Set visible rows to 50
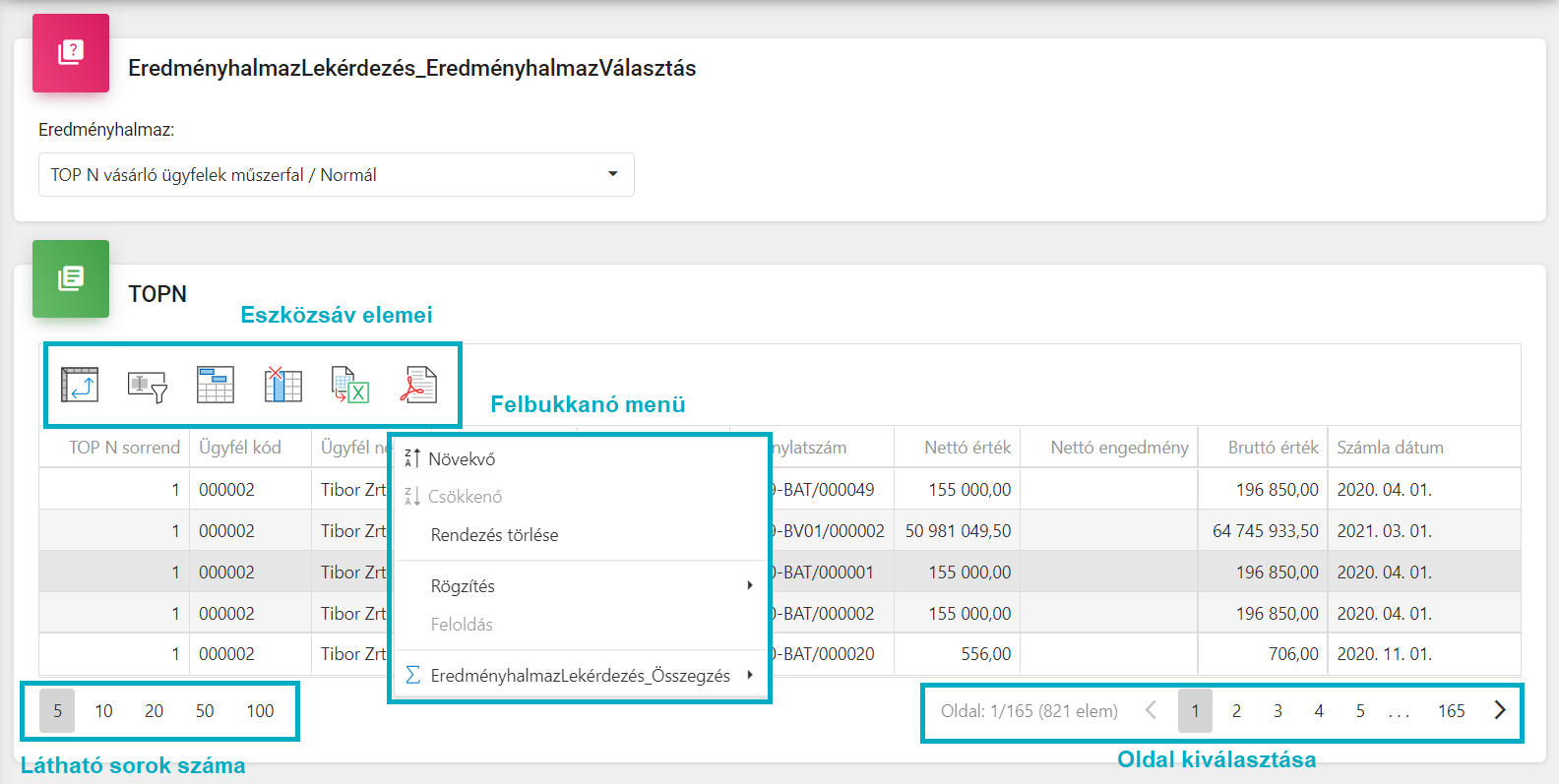1559x784 pixels. click(205, 710)
